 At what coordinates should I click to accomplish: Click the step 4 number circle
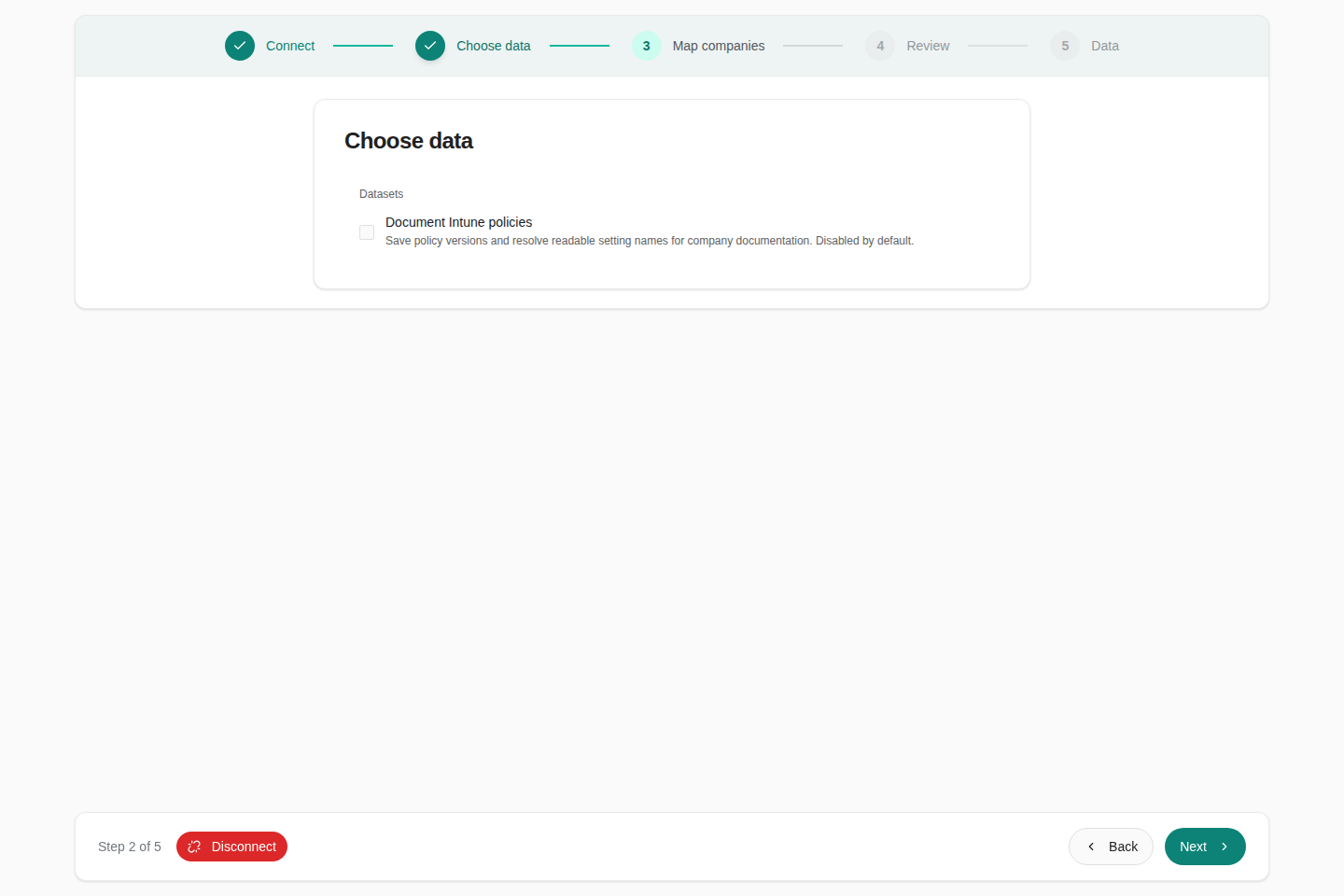880,46
